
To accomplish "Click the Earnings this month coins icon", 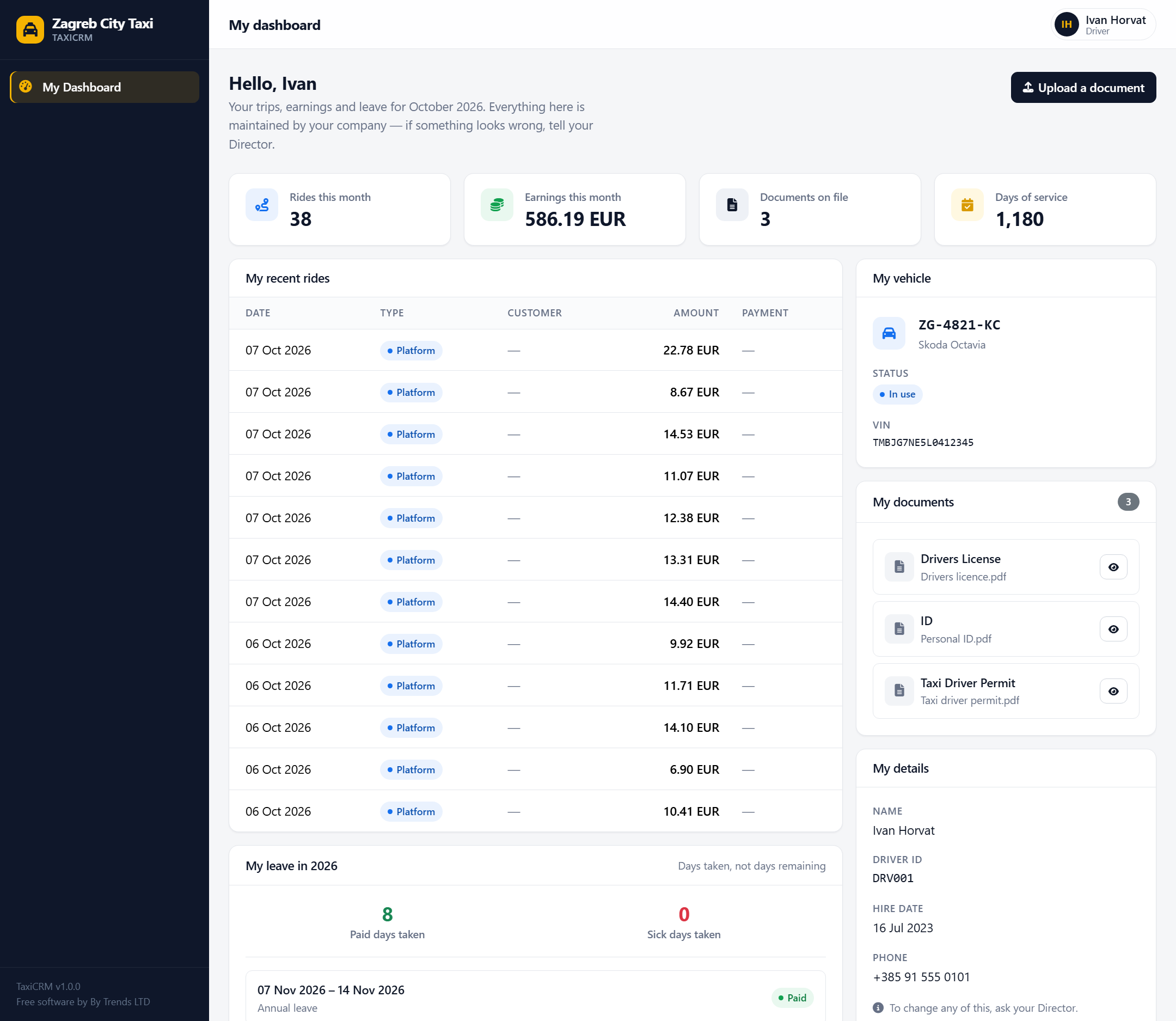I will point(497,205).
